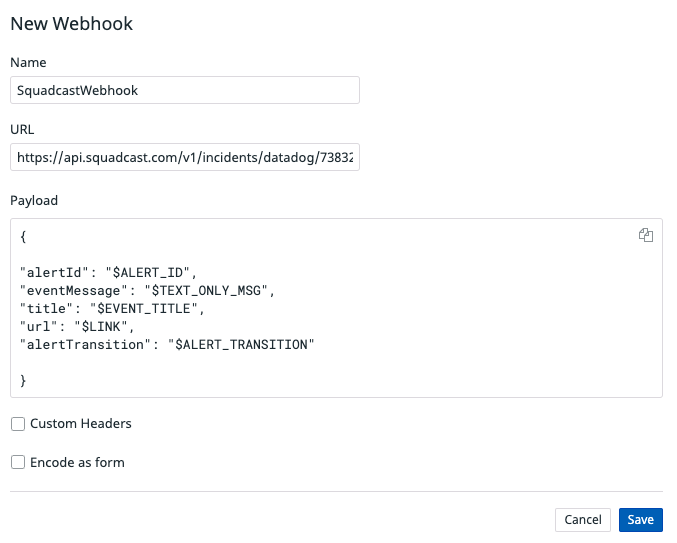Click the New Webhook heading
The width and height of the screenshot is (677, 543).
(x=72, y=24)
